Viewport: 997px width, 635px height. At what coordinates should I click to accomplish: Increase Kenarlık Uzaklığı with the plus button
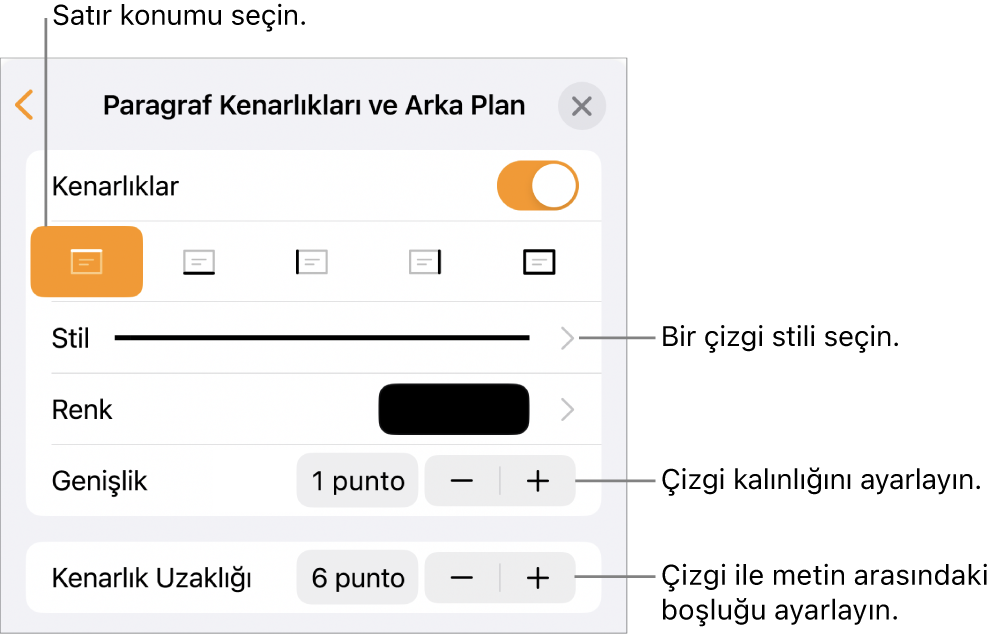point(538,578)
